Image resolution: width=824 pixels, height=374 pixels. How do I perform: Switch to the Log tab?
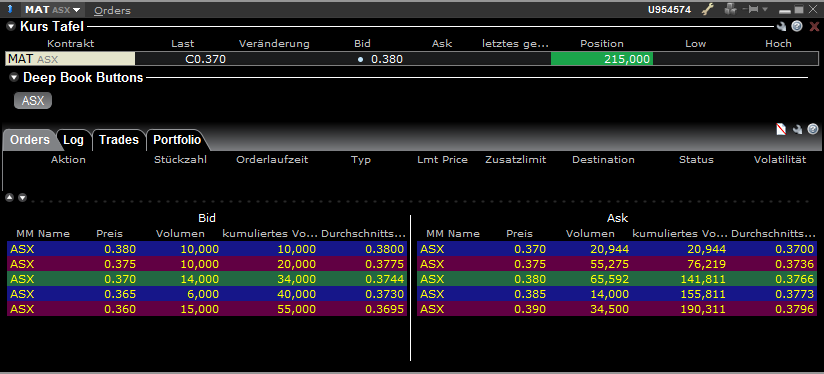[x=74, y=140]
